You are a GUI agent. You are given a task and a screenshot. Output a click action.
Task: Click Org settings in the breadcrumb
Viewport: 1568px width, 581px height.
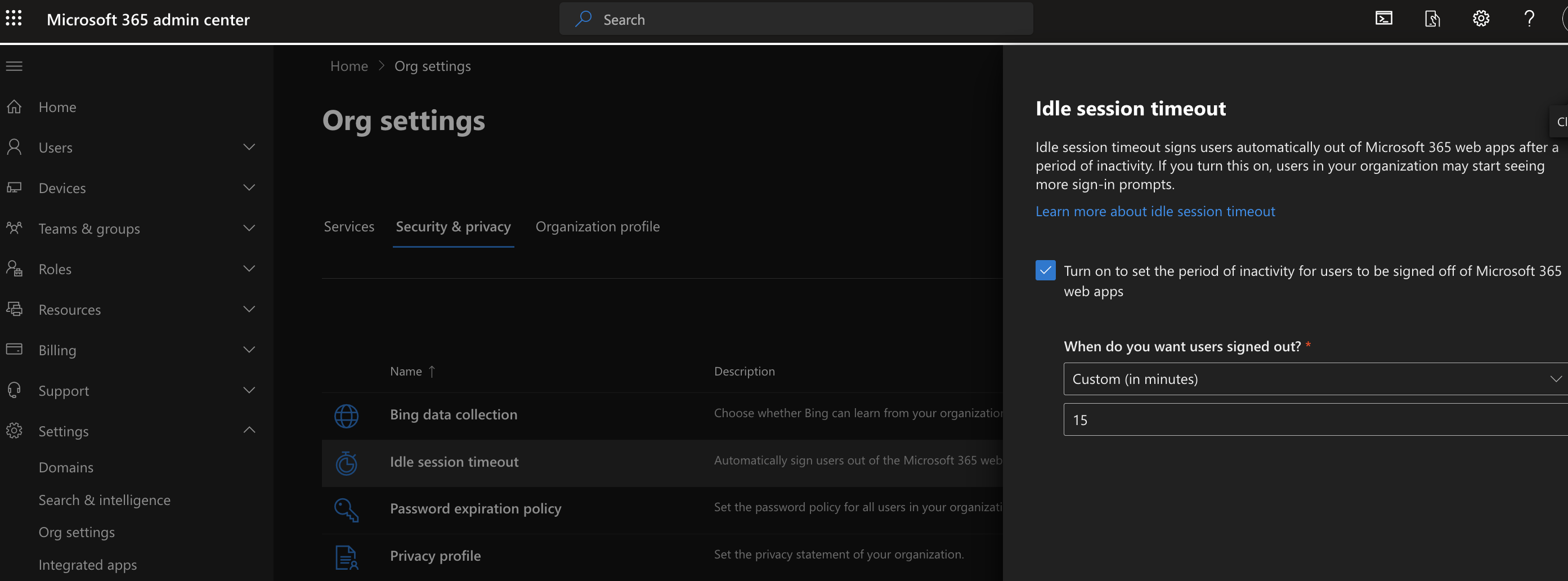(x=432, y=66)
